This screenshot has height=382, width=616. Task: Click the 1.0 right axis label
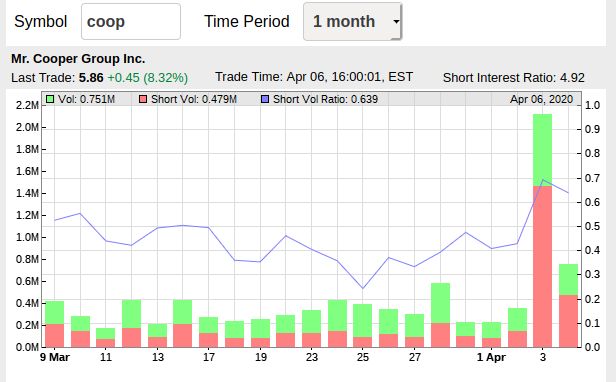point(592,105)
